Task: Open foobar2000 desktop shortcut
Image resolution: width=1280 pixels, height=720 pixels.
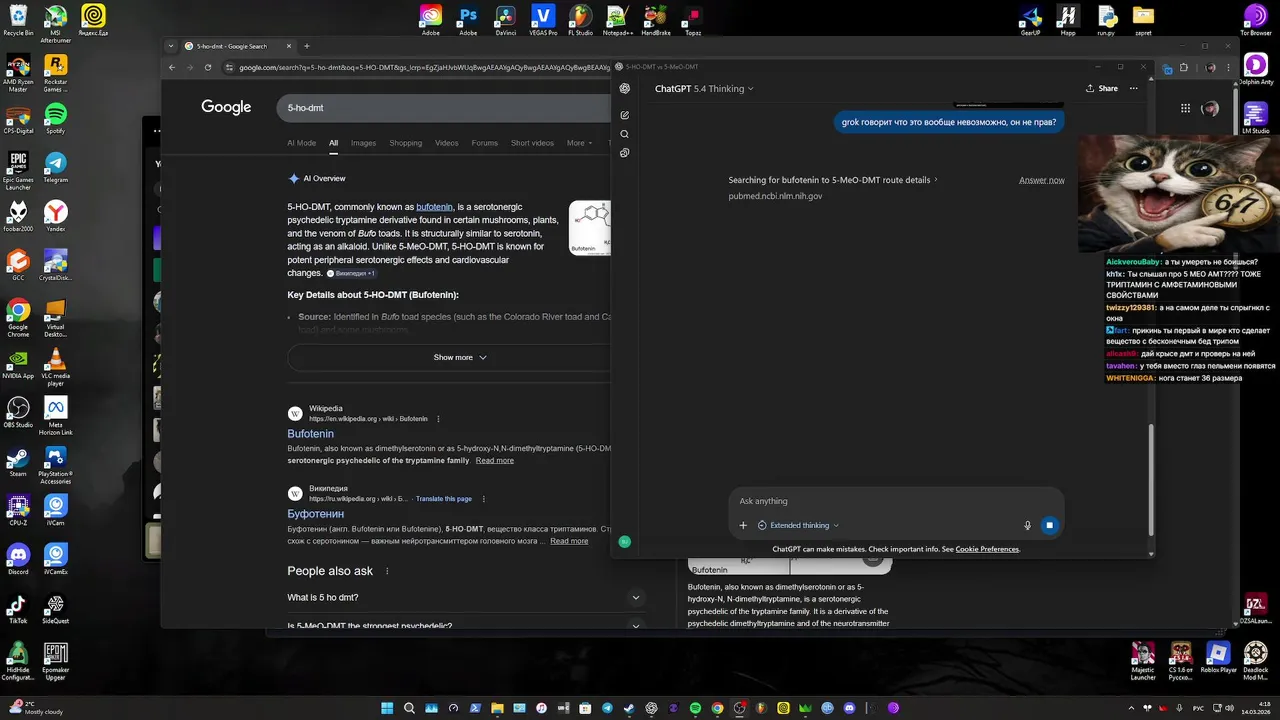Action: coord(18,215)
